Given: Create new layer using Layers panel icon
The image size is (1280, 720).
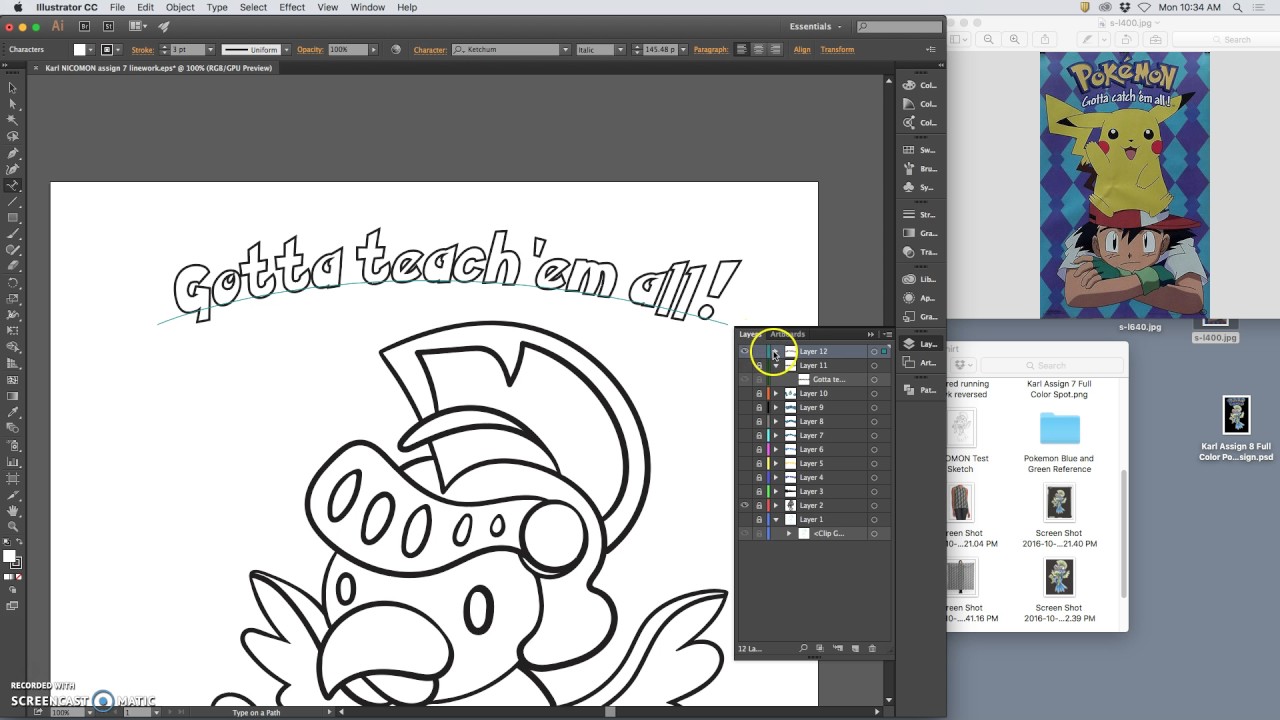Looking at the screenshot, I should click(x=855, y=649).
